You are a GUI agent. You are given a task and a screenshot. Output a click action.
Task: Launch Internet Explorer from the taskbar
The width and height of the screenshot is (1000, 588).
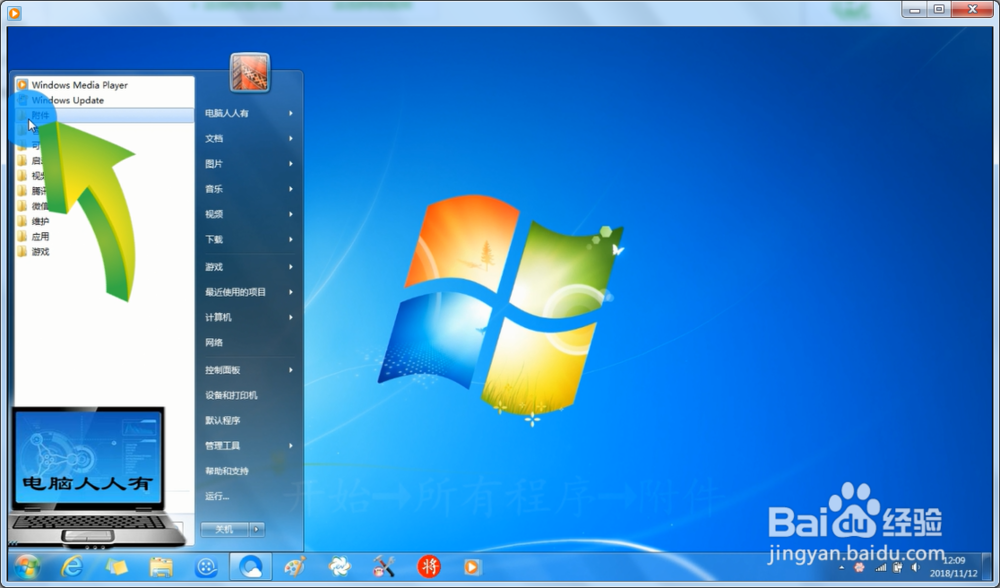point(72,567)
